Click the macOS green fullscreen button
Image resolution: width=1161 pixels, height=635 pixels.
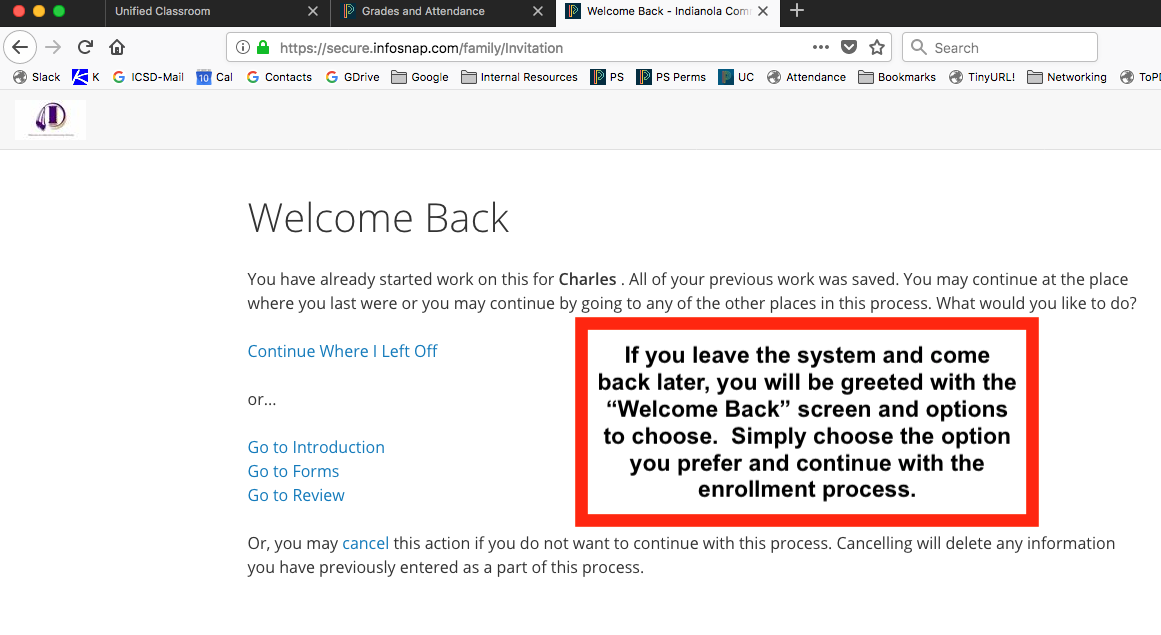(58, 10)
